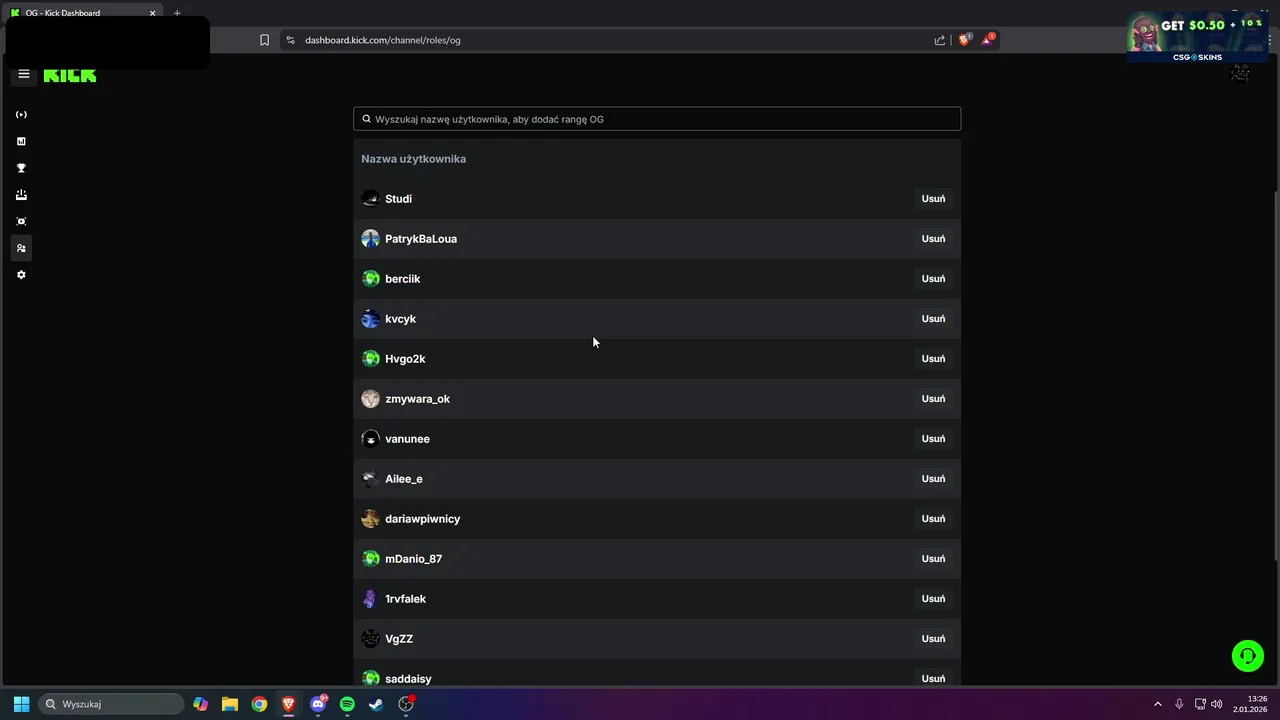Click the CSGOSkins GET $0.50 banner
This screenshot has width=1280, height=720.
pos(1197,37)
